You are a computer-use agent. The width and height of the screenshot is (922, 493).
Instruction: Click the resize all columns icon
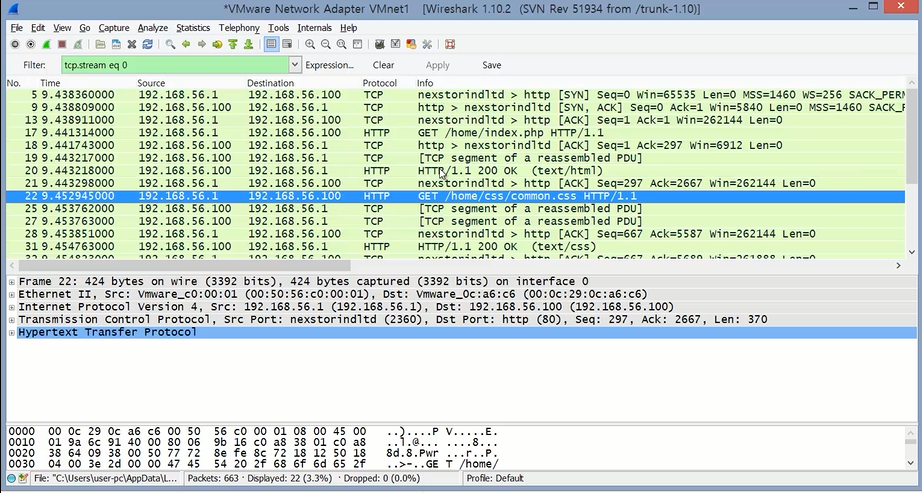358,44
